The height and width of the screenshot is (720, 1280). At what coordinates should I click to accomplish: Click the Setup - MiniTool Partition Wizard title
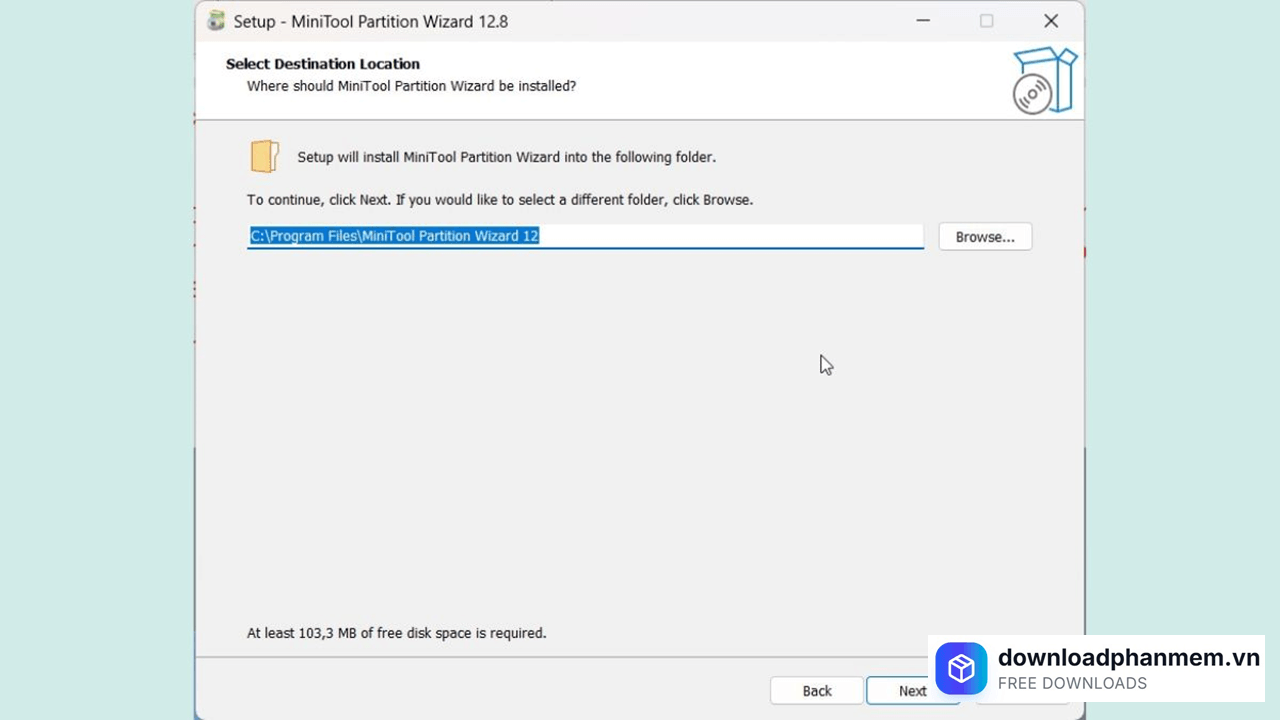(x=370, y=21)
